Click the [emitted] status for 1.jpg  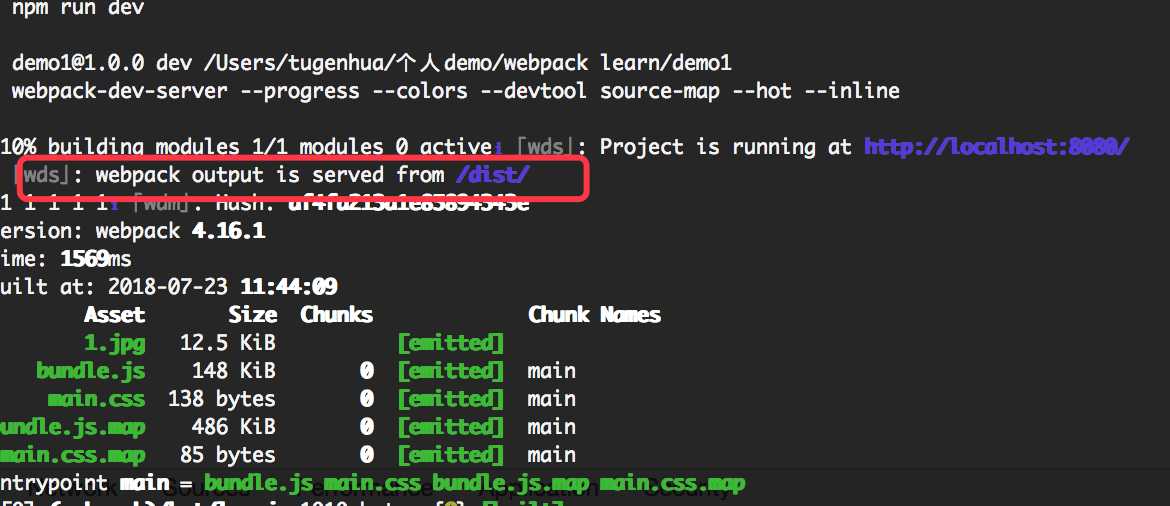click(x=450, y=343)
